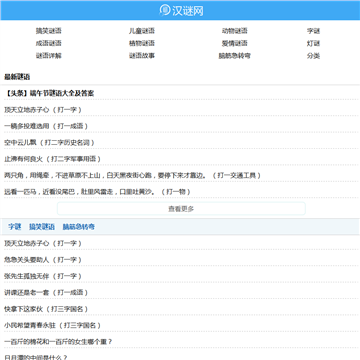Image resolution: width=360 pixels, height=360 pixels.
Task: Open the 讲课还是老一套 riddle
Action: pos(46,292)
